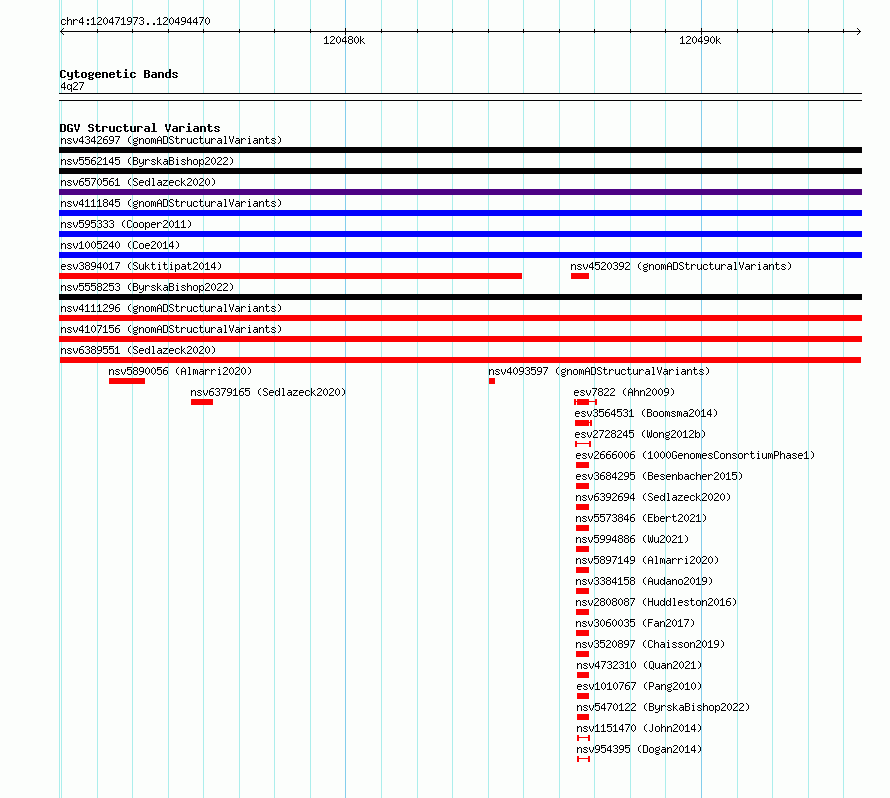Click the tiny red block under nsv4093597
The image size is (890, 798).
[492, 381]
